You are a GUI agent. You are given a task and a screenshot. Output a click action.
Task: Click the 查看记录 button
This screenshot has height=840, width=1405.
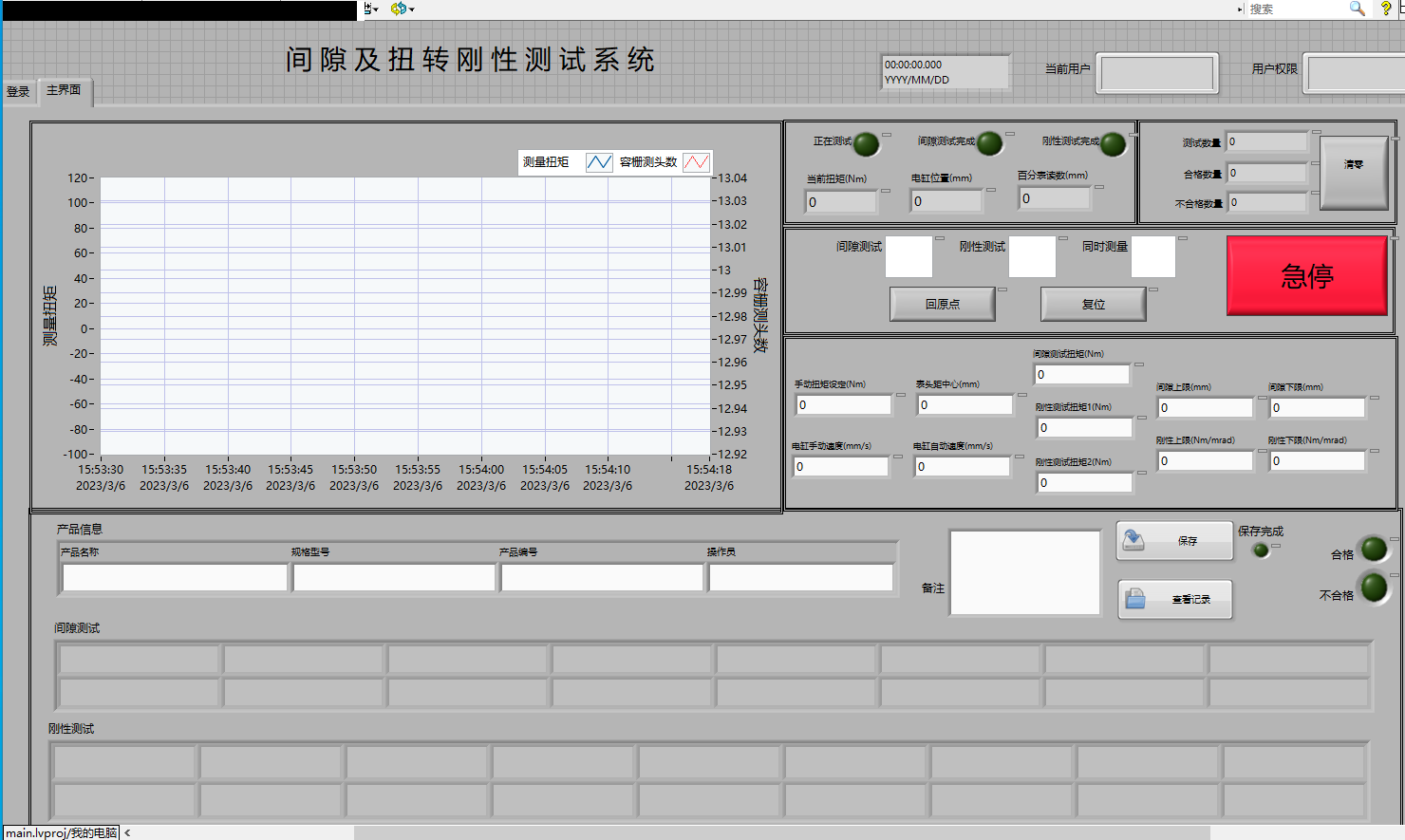(x=1175, y=599)
